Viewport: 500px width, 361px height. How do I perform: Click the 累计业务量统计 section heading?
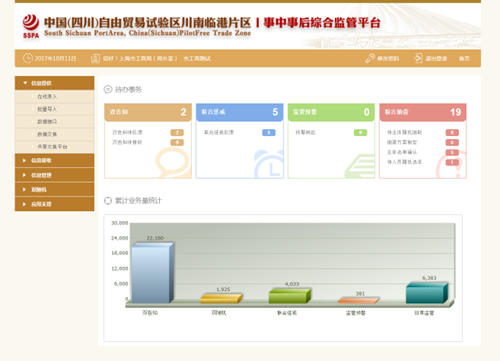[x=138, y=201]
